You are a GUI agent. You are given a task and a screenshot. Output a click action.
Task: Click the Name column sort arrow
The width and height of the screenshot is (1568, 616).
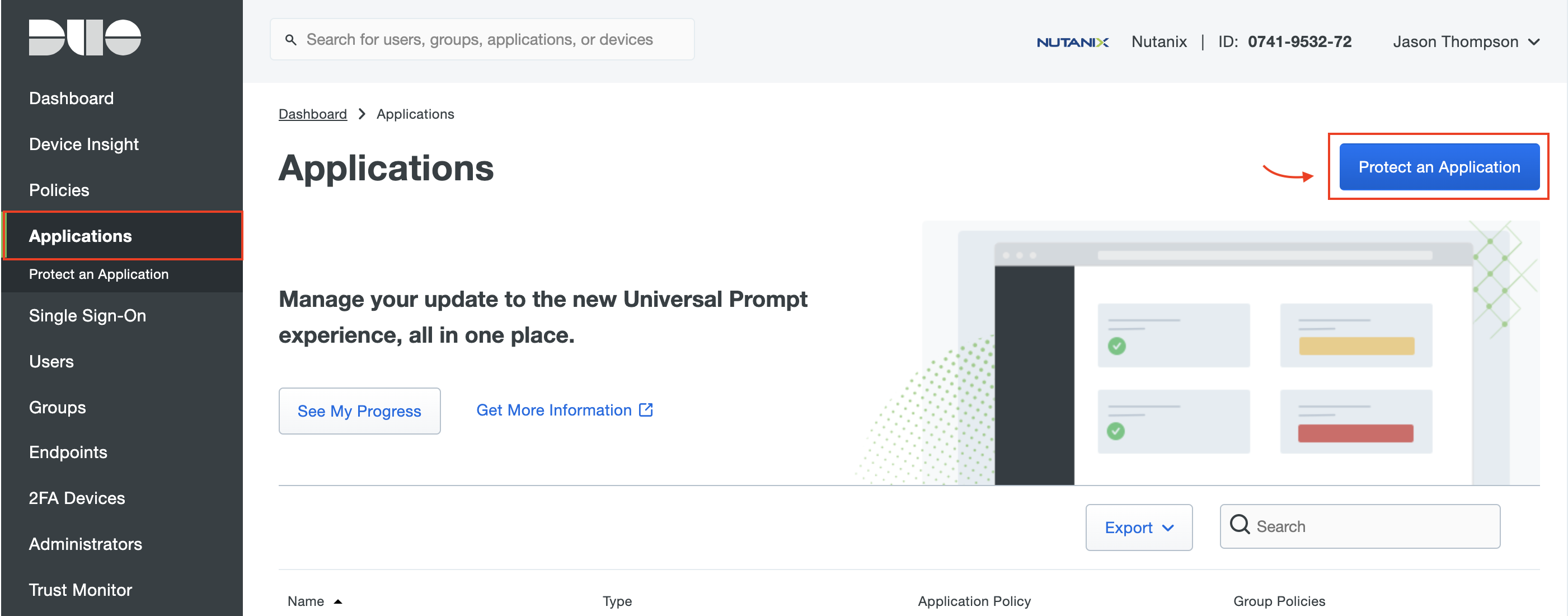(x=339, y=601)
